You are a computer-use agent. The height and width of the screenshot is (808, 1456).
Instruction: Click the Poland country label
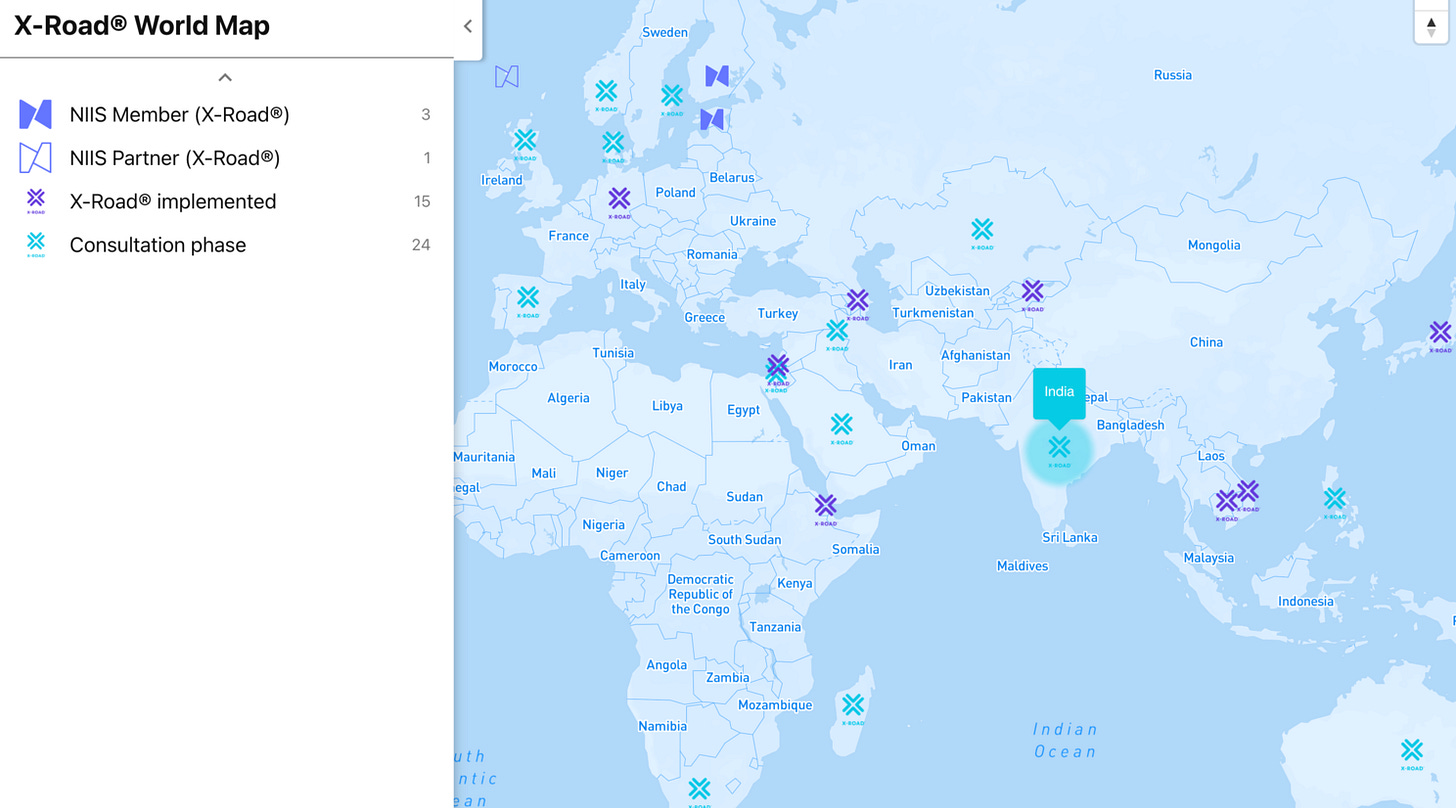click(675, 193)
